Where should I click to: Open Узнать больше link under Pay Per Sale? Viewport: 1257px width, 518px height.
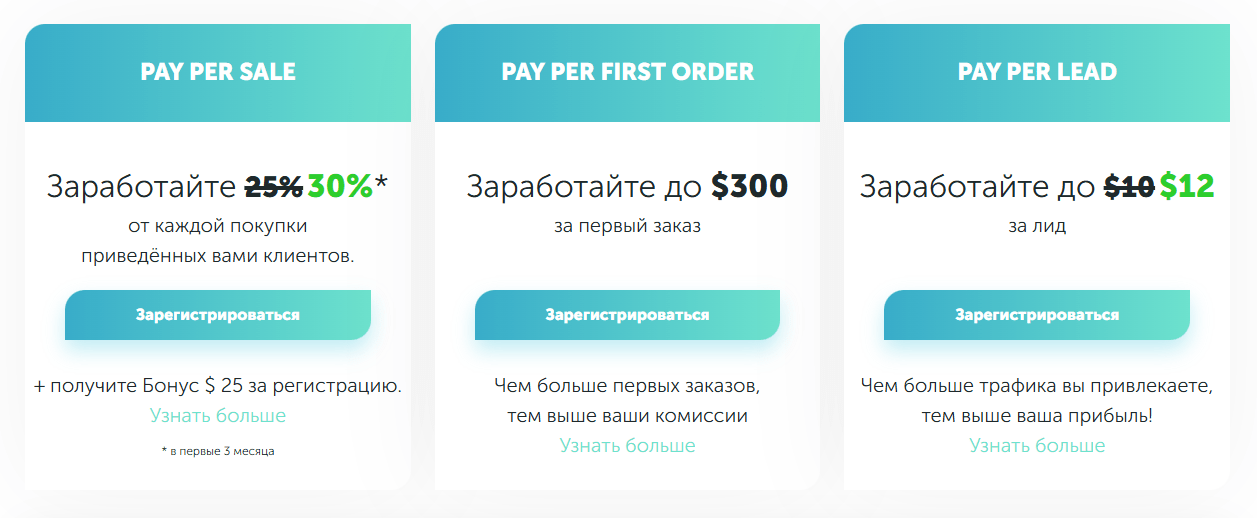click(218, 415)
